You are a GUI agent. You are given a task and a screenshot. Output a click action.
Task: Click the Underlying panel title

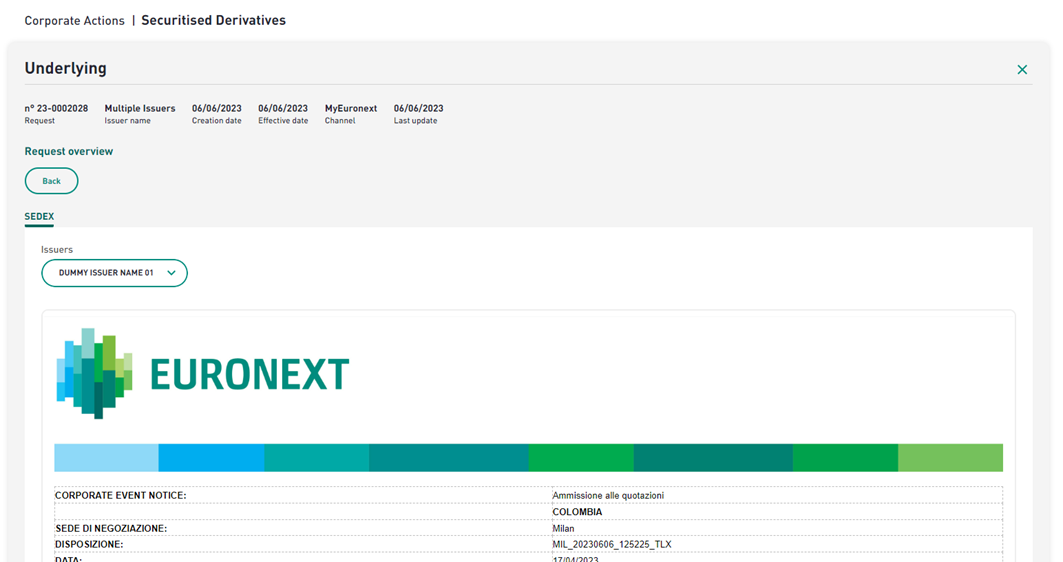click(66, 68)
